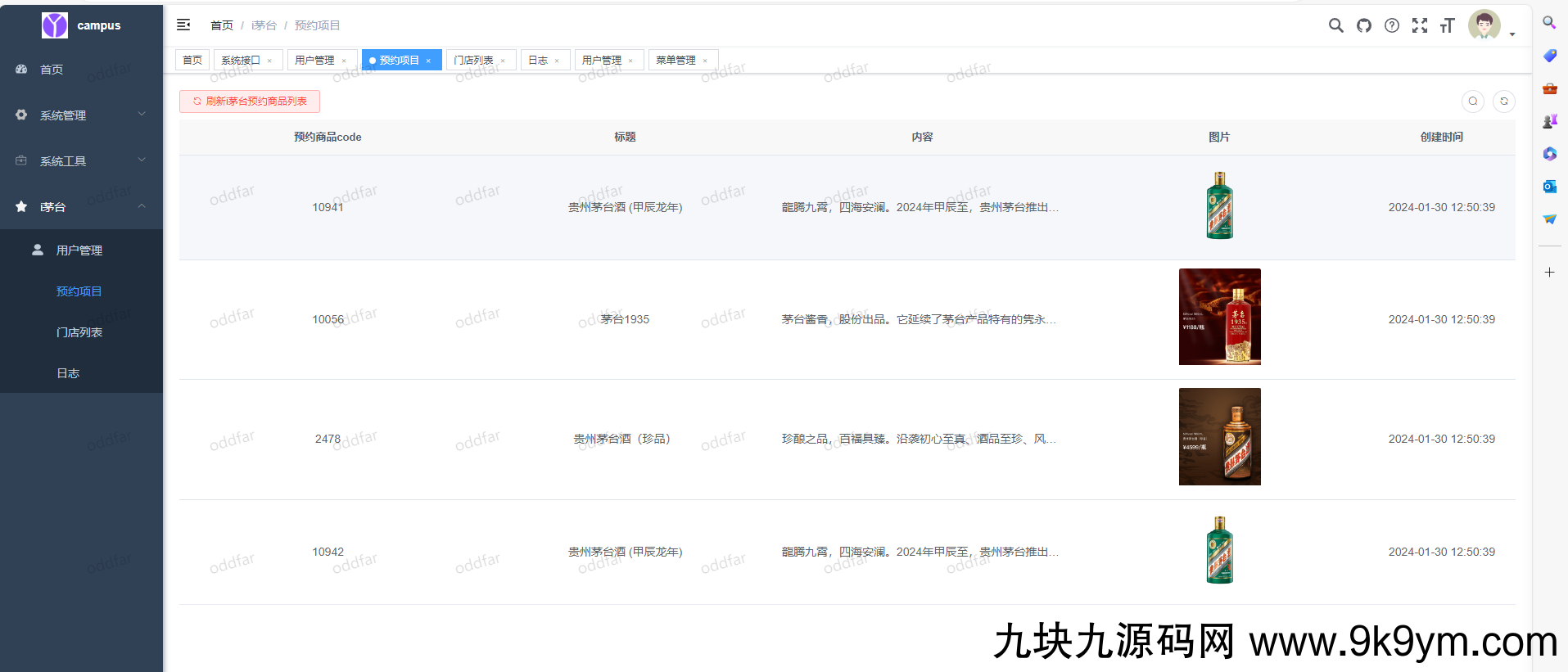Open the Outlook sidebar icon
The height and width of the screenshot is (672, 1568).
(x=1549, y=187)
